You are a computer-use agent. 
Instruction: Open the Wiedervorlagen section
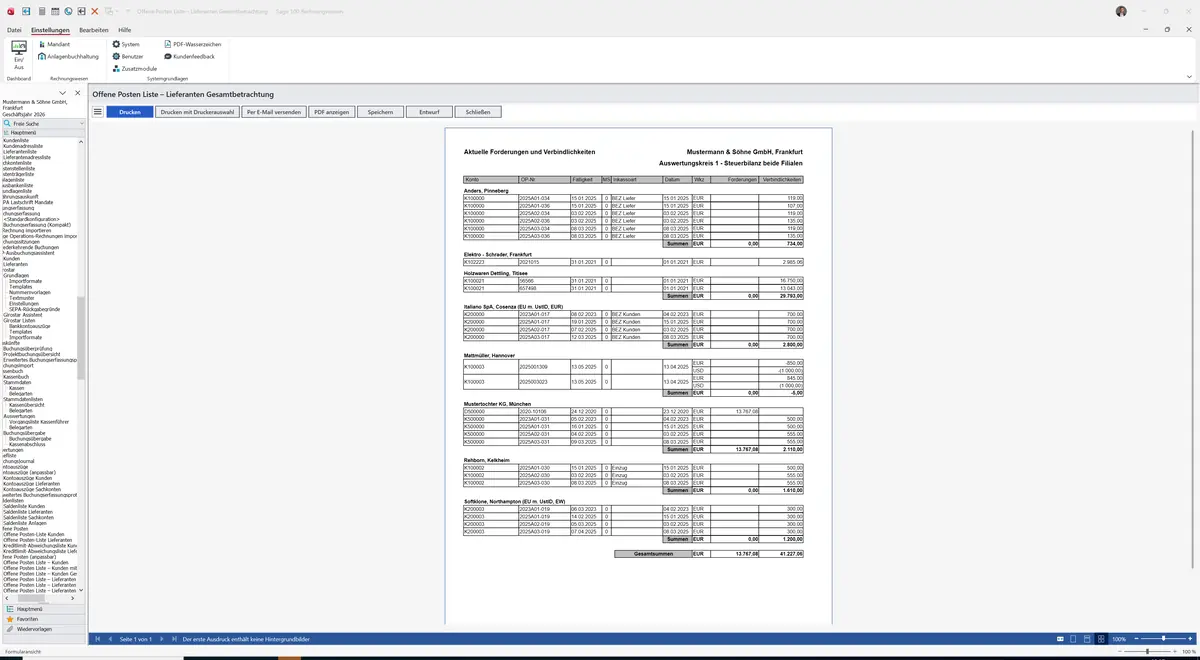(42, 629)
